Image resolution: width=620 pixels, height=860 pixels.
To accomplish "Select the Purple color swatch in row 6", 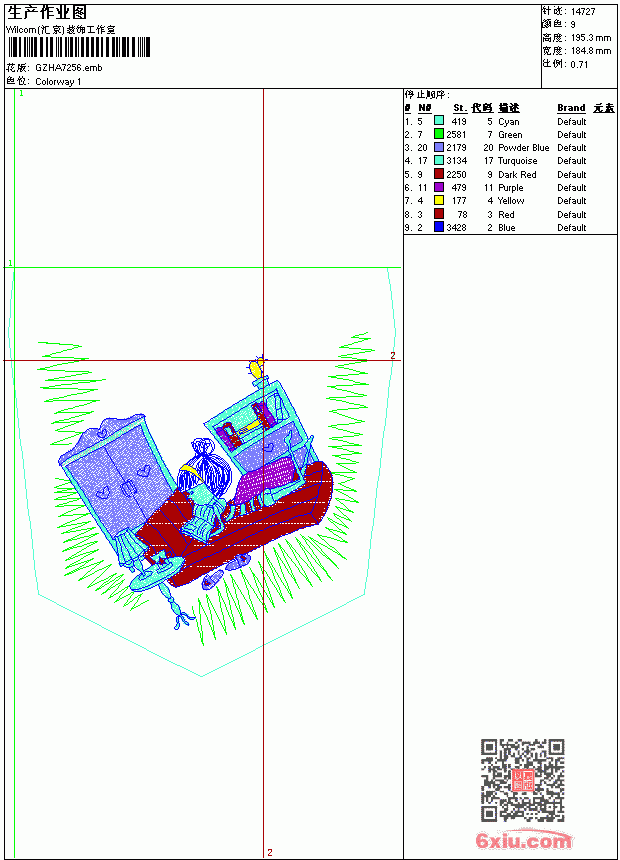I will pos(439,187).
